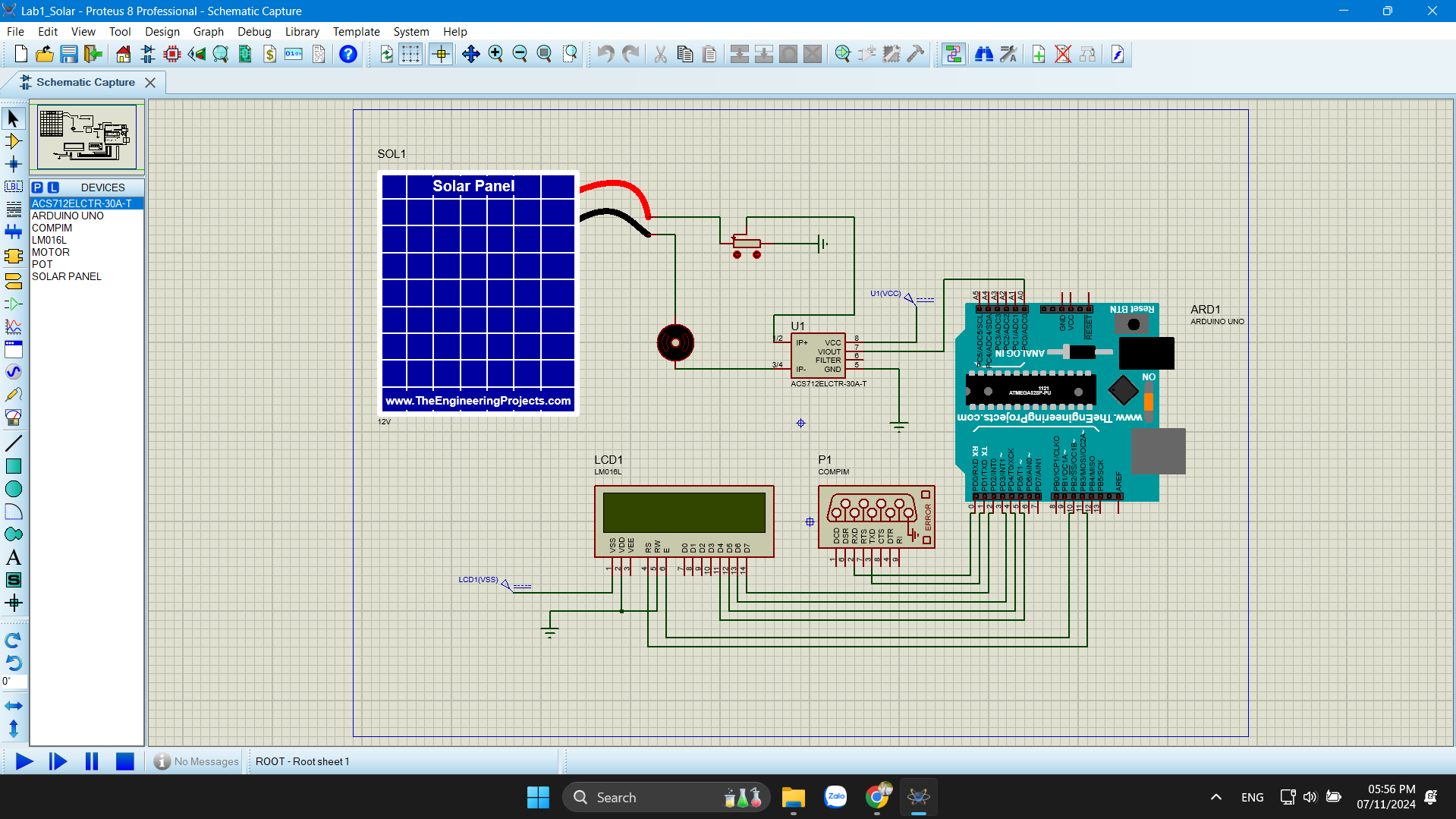The width and height of the screenshot is (1456, 819).
Task: Choose the Buses Mode tool
Action: tap(14, 232)
